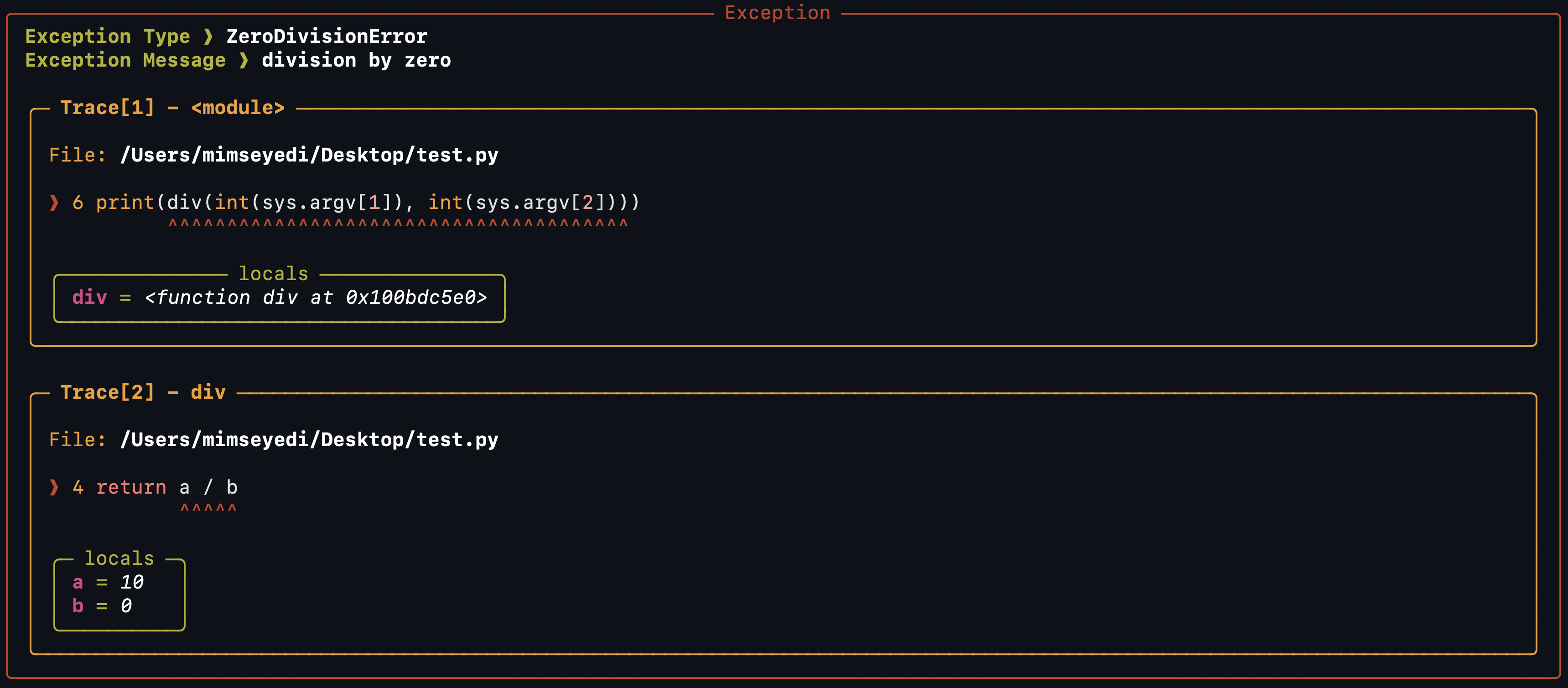Viewport: 1568px width, 688px height.
Task: Click local variable b's value 0
Action: (x=126, y=606)
